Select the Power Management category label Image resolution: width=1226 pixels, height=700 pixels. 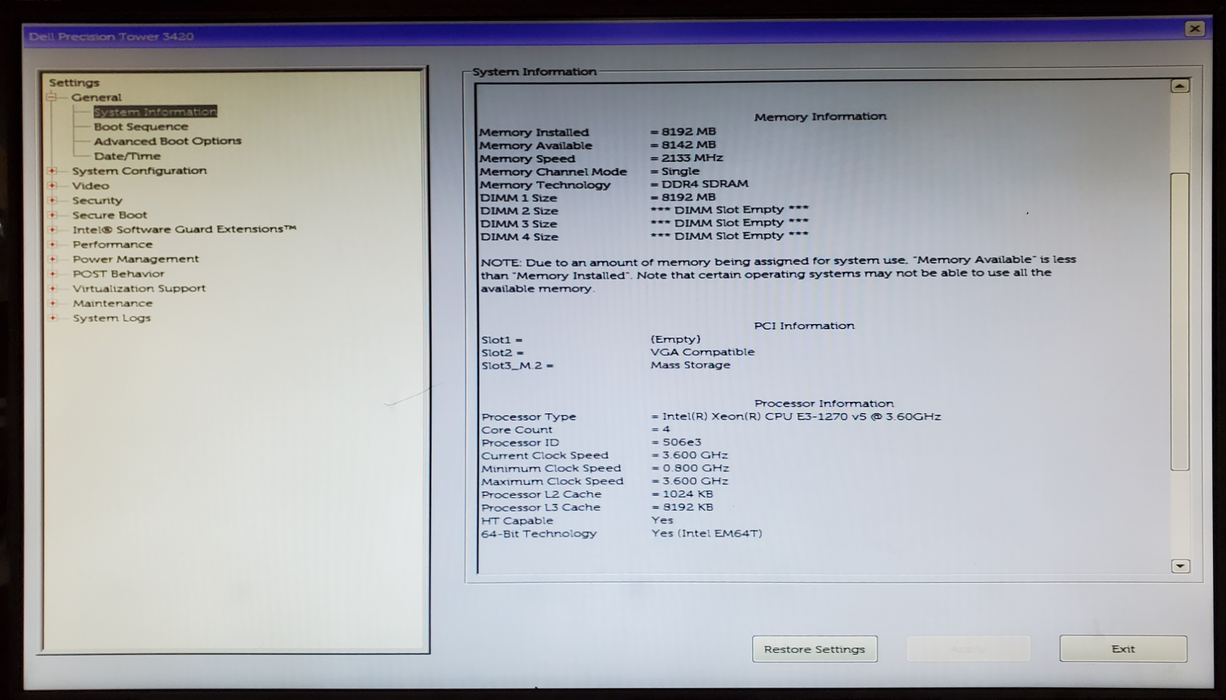tap(135, 259)
